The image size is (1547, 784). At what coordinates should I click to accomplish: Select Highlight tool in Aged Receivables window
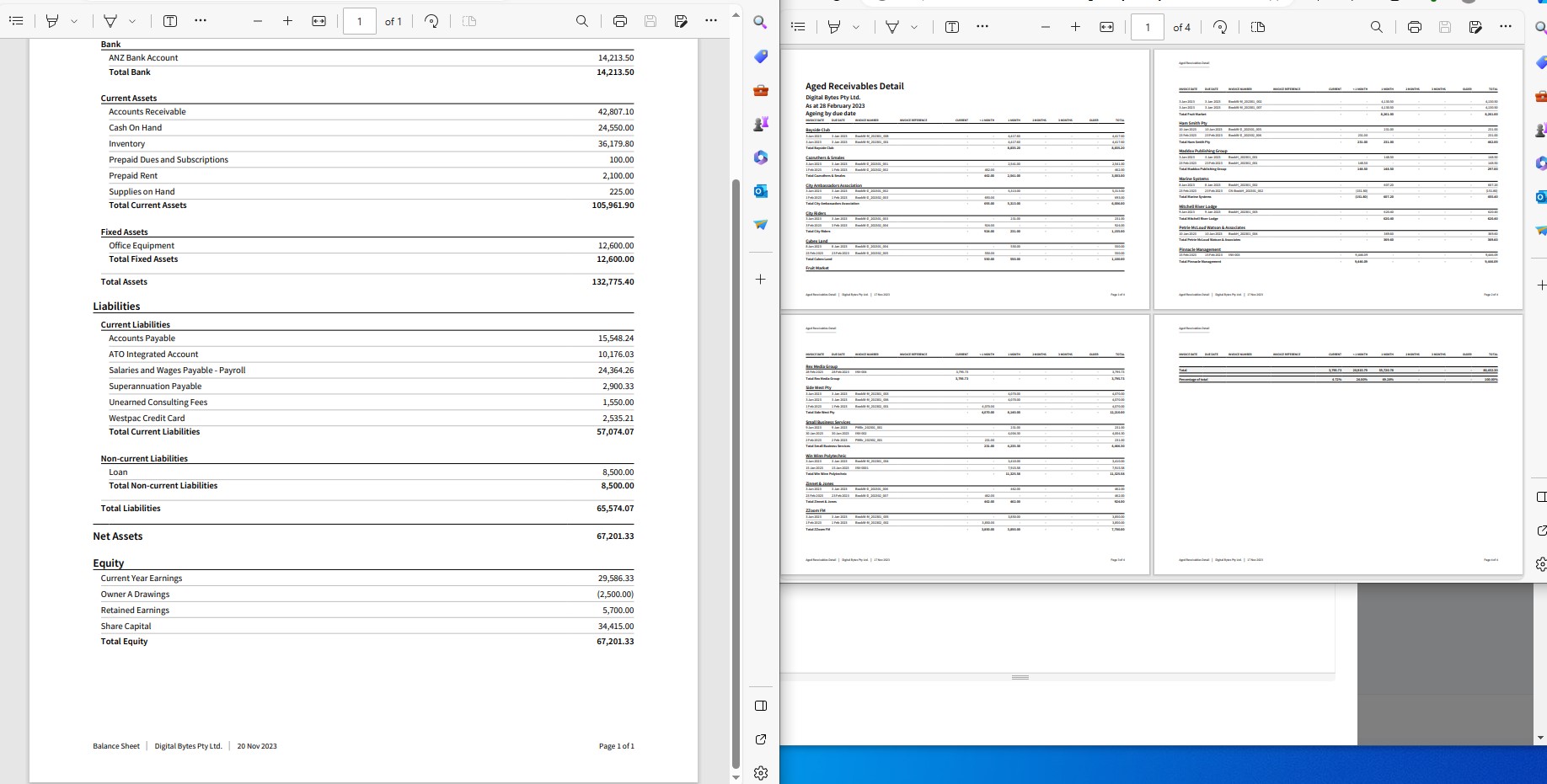834,27
